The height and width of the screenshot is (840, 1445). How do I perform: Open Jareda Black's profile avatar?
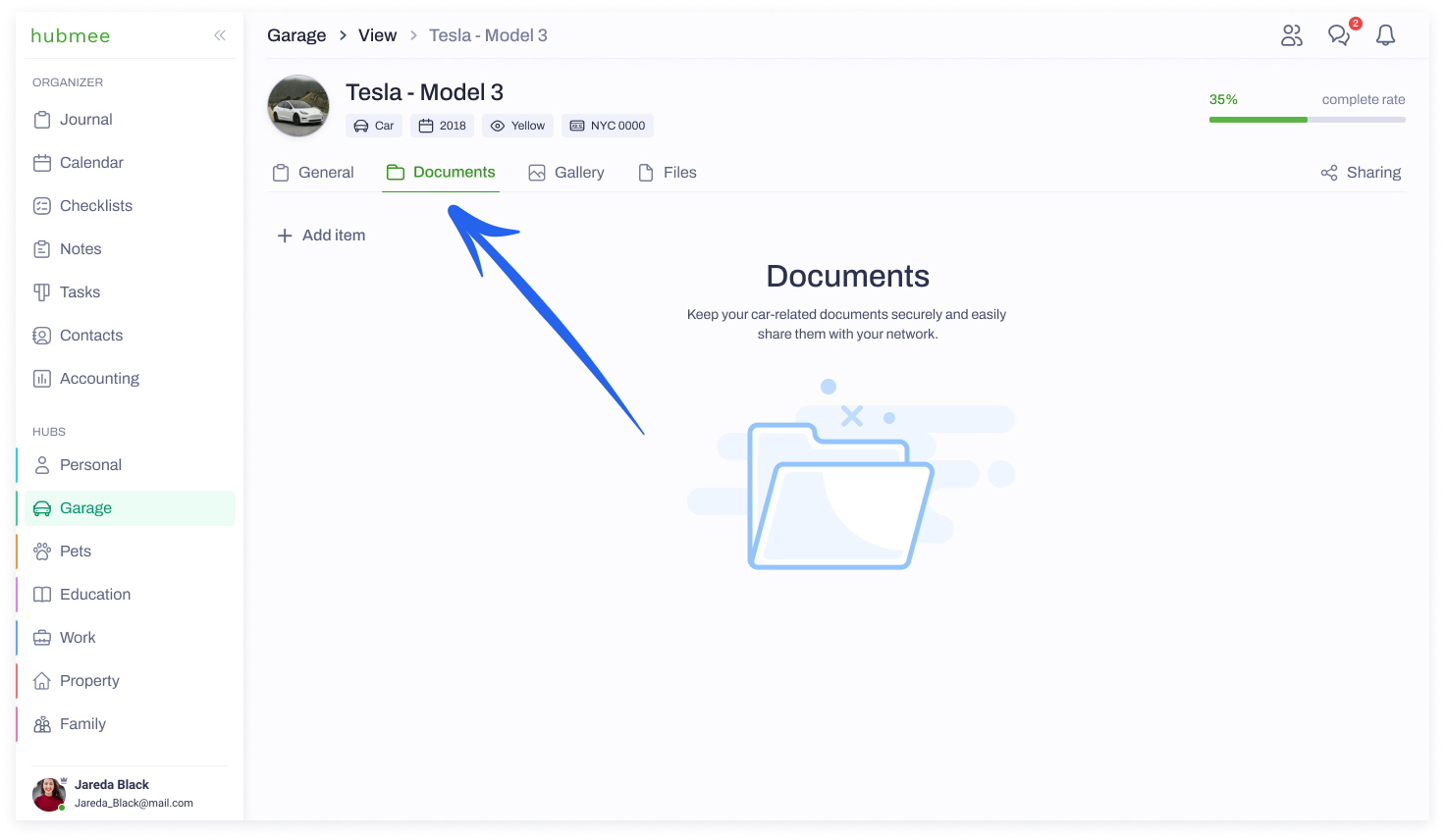coord(48,794)
